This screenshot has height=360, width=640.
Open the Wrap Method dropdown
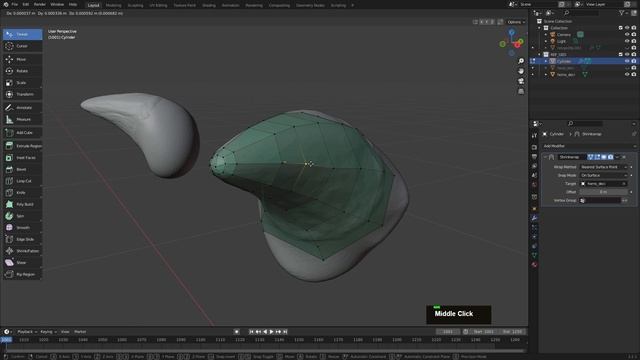(x=604, y=167)
